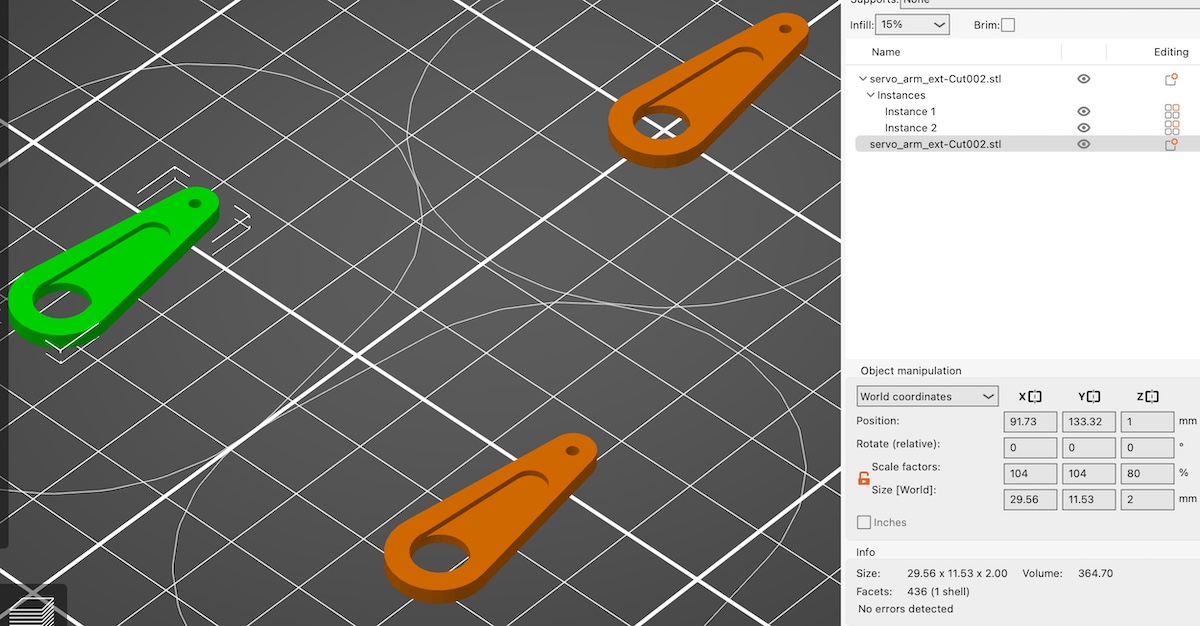The image size is (1200, 626).
Task: Click the X axis mirror icon
Action: coord(1036,397)
